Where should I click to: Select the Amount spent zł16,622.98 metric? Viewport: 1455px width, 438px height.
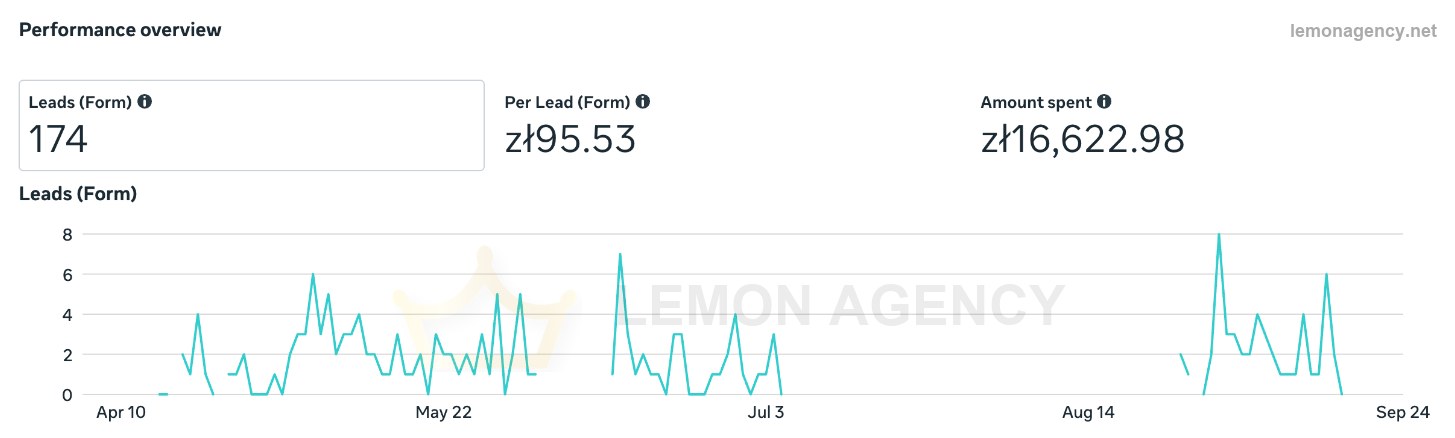coord(1083,139)
